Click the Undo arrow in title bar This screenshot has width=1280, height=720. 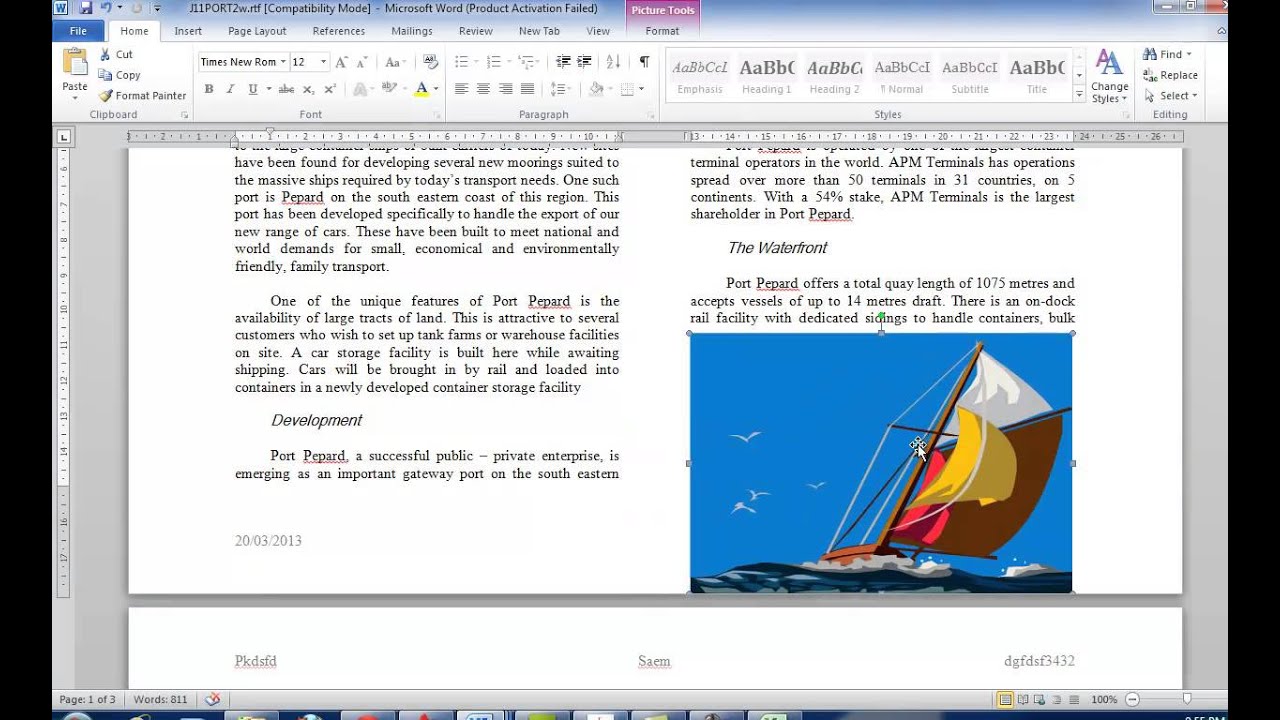click(106, 7)
